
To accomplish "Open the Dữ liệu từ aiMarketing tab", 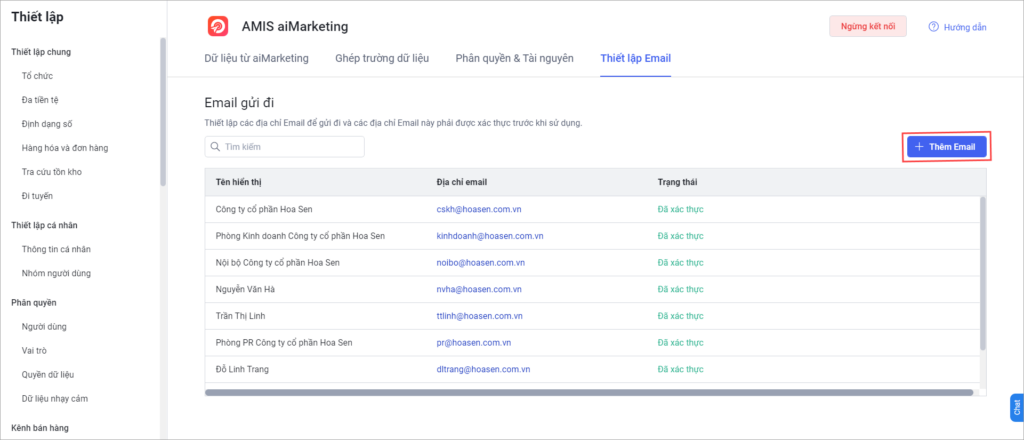I will coord(256,58).
